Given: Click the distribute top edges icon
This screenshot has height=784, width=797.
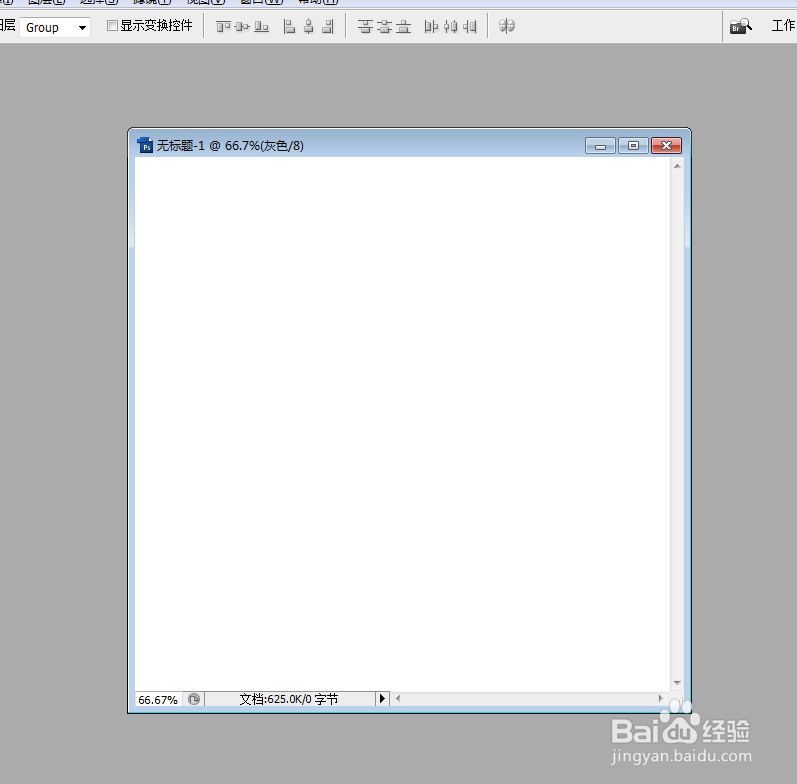Looking at the screenshot, I should [x=365, y=26].
